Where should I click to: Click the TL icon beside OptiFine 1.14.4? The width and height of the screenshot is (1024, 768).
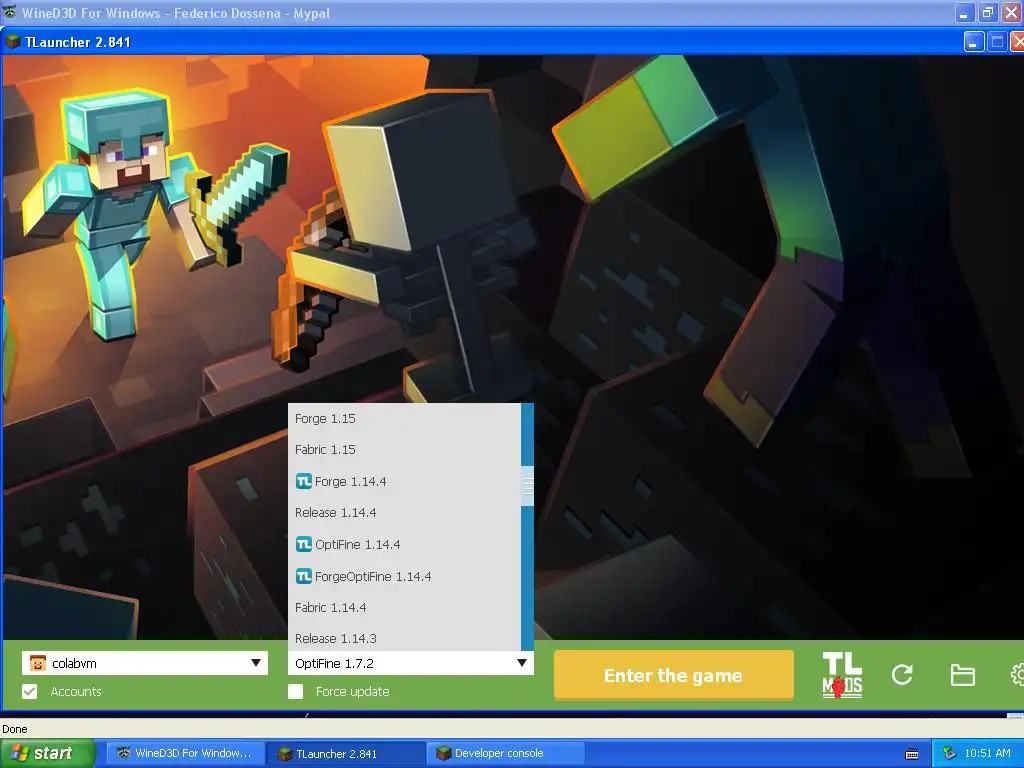[304, 544]
